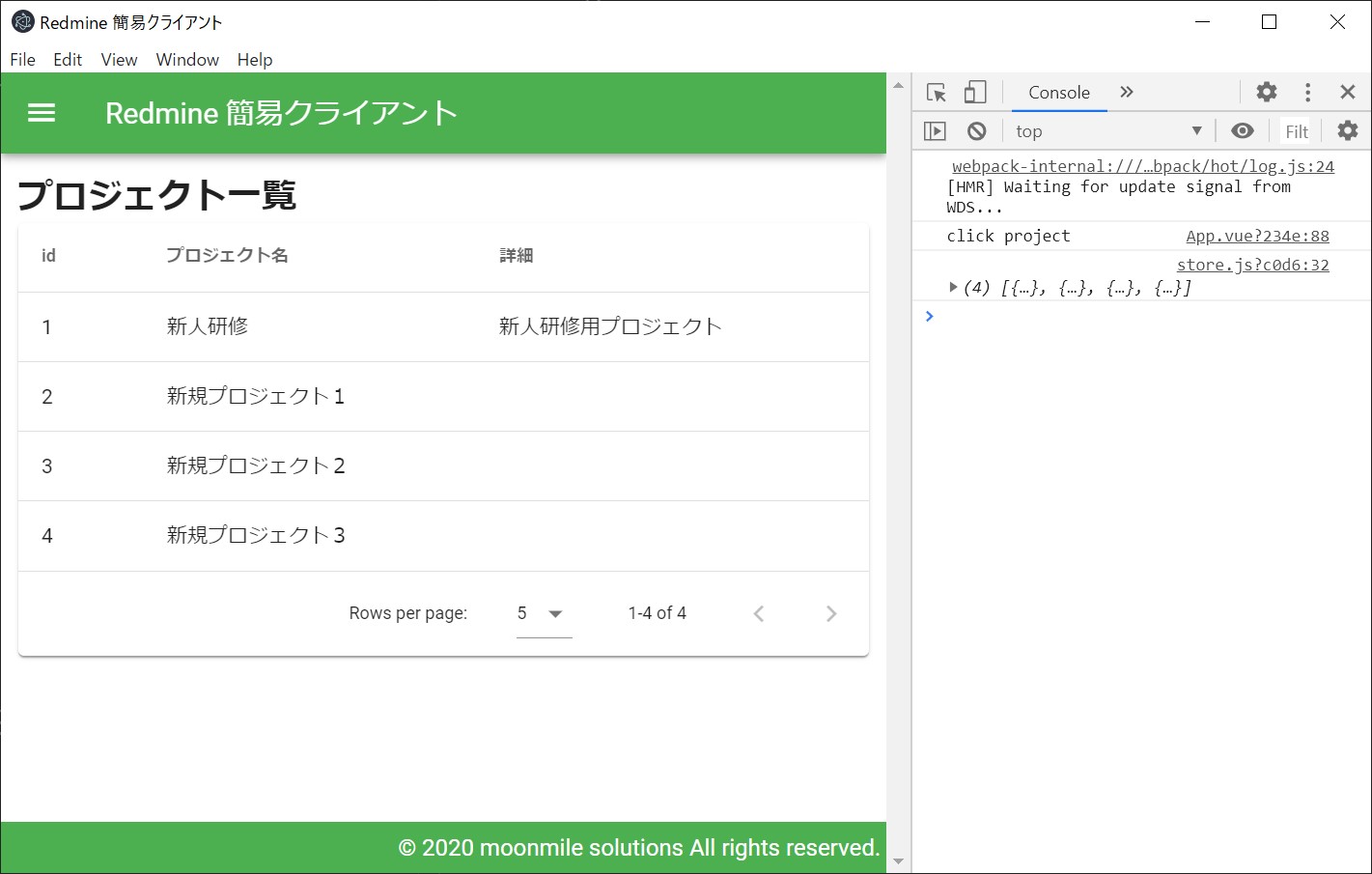1372x874 pixels.
Task: Close the DevTools panel
Action: click(1348, 93)
